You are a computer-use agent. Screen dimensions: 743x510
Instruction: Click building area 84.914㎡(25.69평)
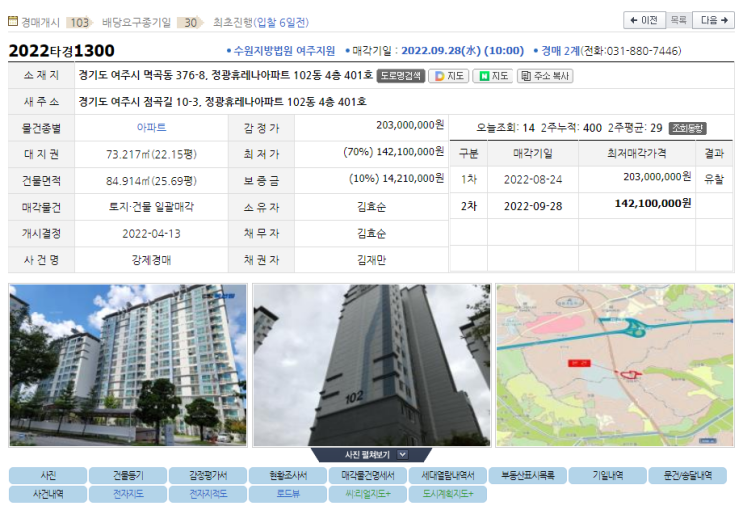tap(151, 181)
